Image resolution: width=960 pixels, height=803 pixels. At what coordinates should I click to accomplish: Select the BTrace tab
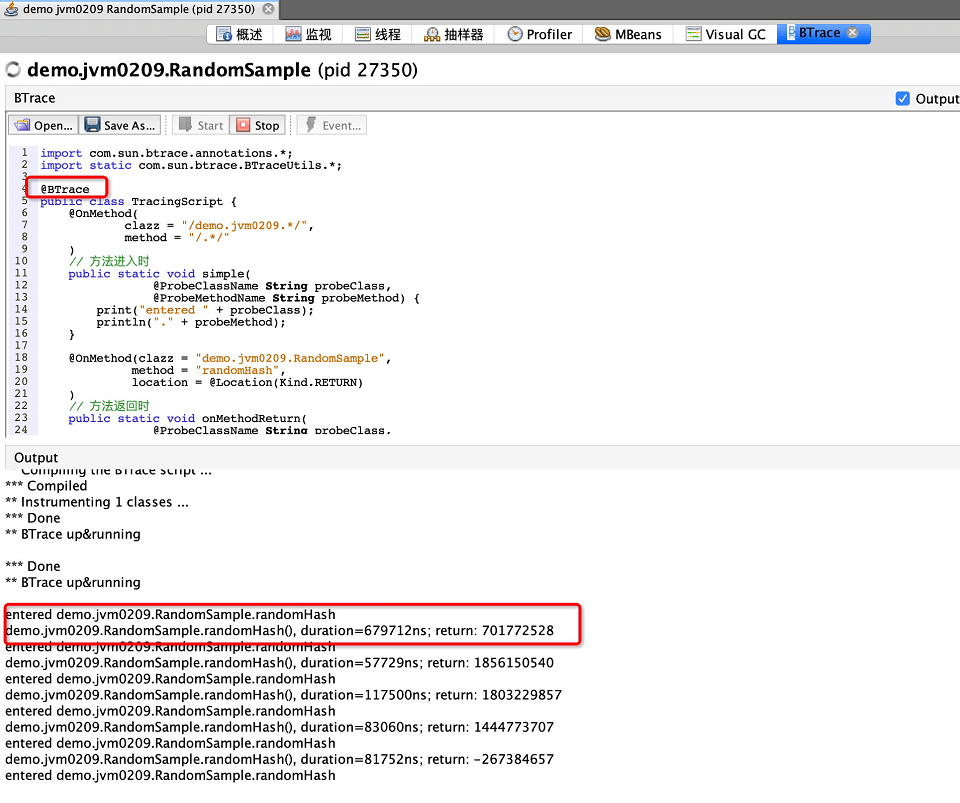click(818, 33)
